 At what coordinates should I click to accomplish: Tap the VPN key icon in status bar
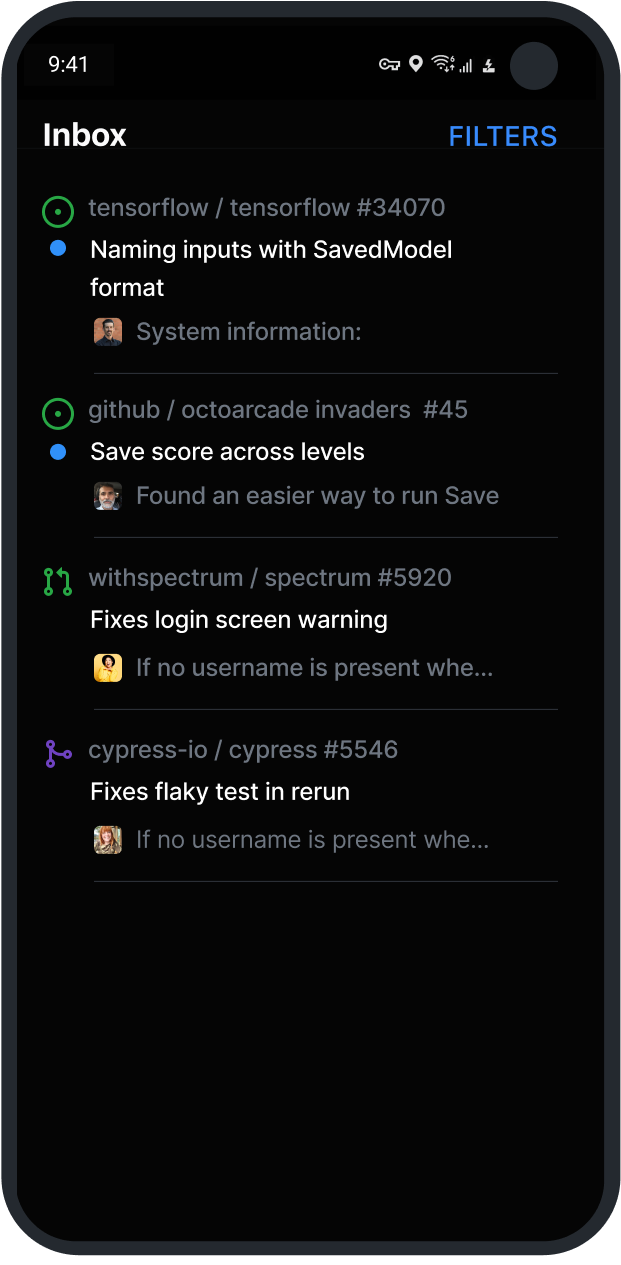click(389, 65)
